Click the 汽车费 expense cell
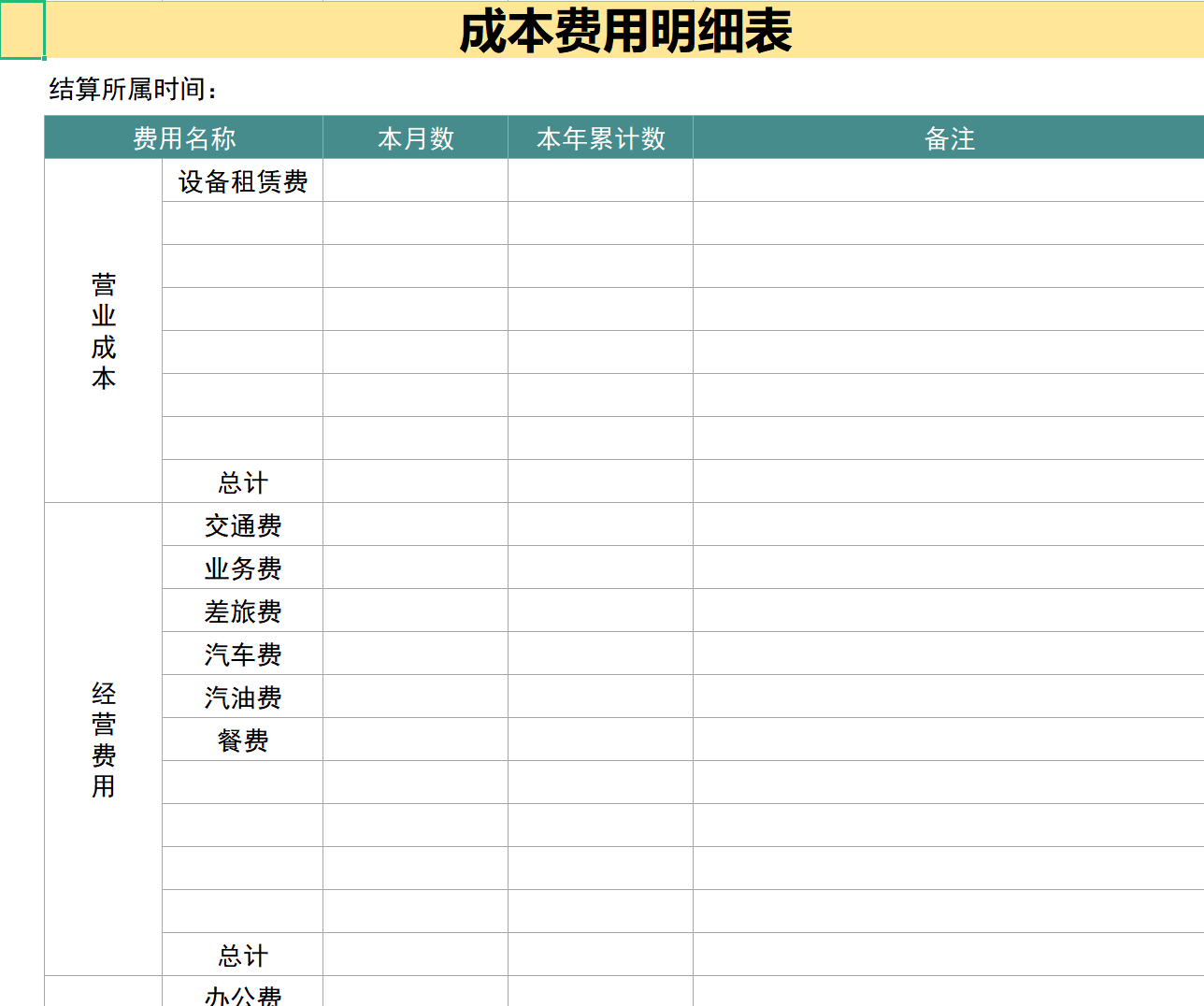 (241, 654)
